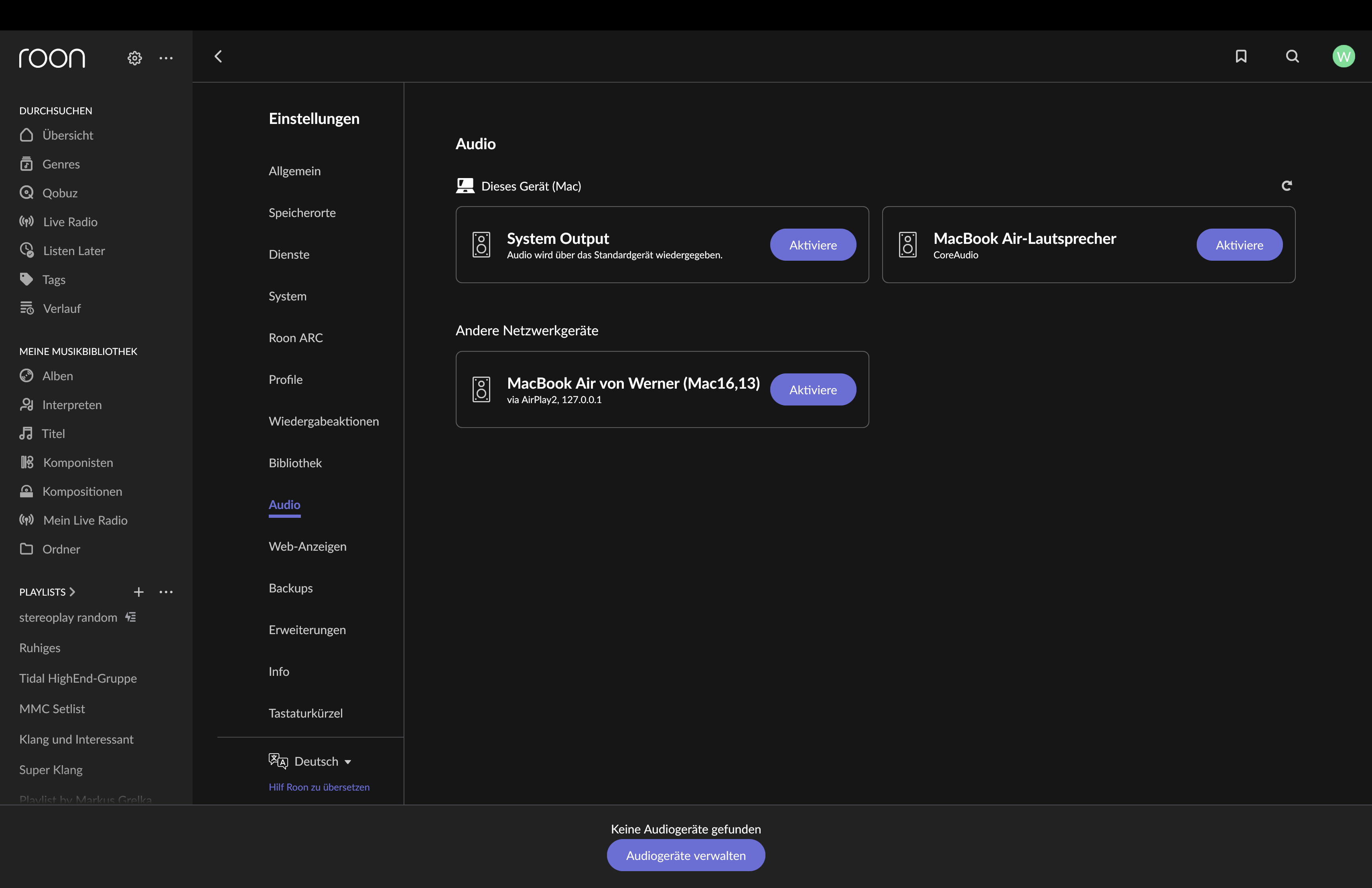Click the speaker icon of System Output
1372x888 pixels.
click(481, 245)
